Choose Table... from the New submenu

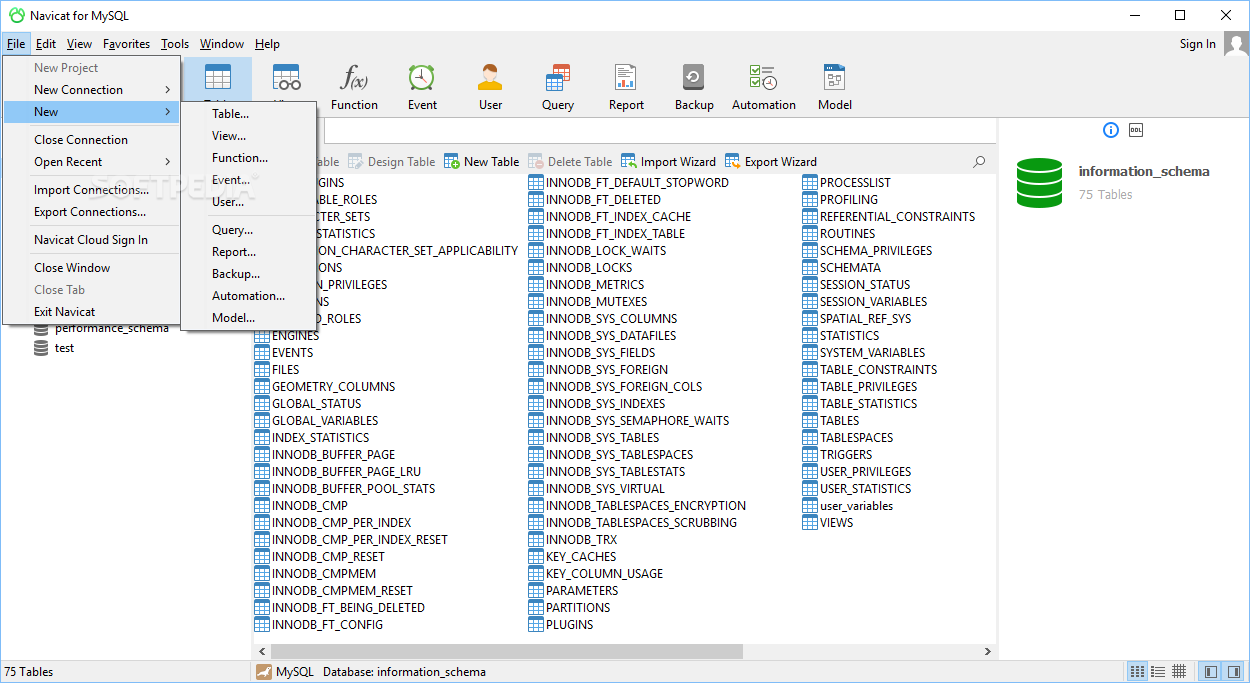pos(249,114)
